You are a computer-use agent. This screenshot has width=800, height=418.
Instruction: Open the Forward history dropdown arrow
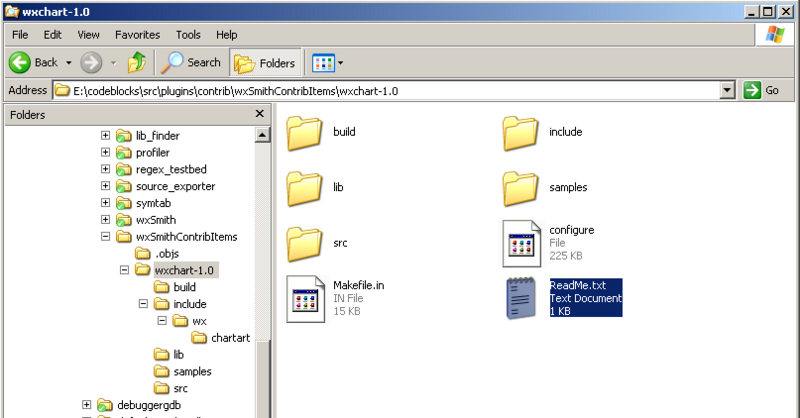point(114,63)
